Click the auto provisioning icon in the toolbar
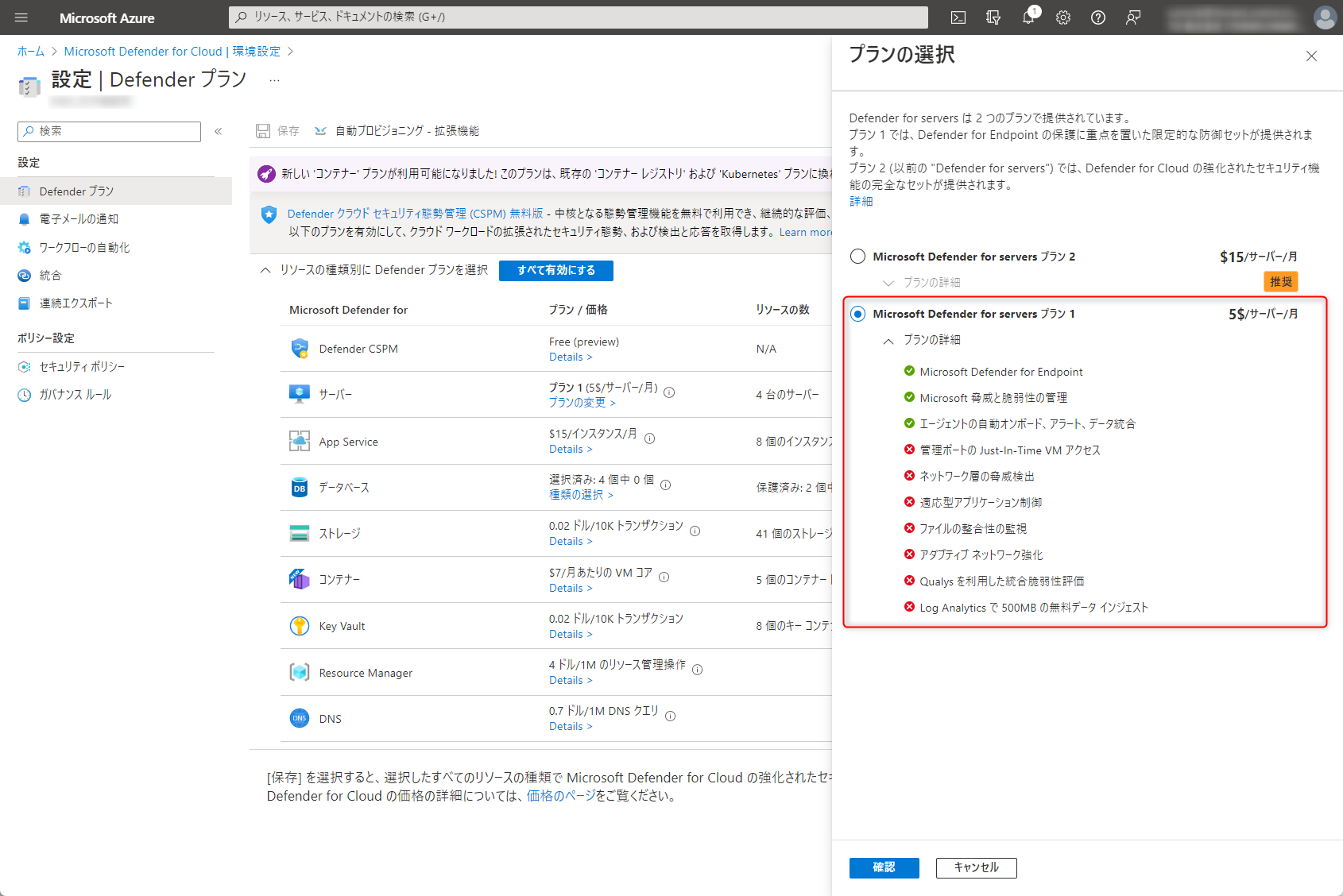The width and height of the screenshot is (1343, 896). (x=320, y=131)
